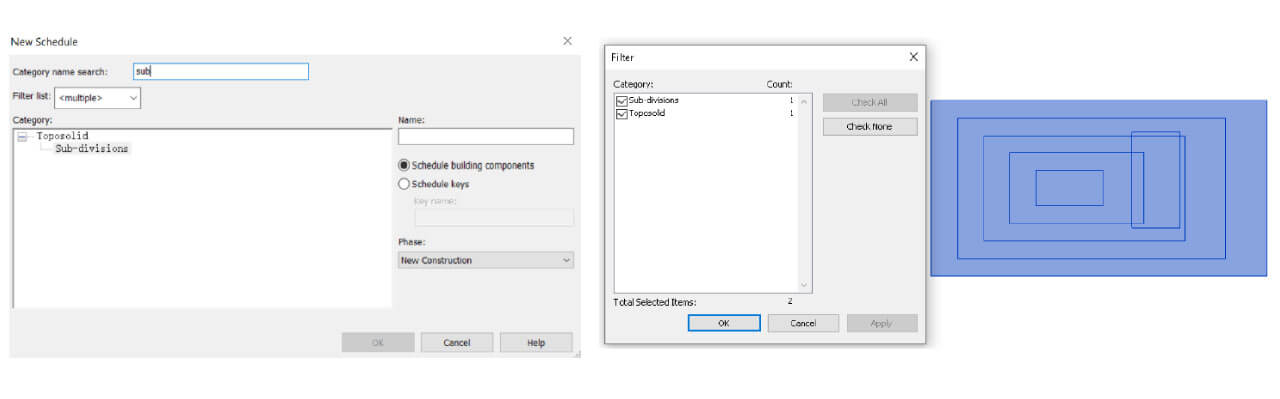Click the Filter list scrollbar up arrow

805,101
